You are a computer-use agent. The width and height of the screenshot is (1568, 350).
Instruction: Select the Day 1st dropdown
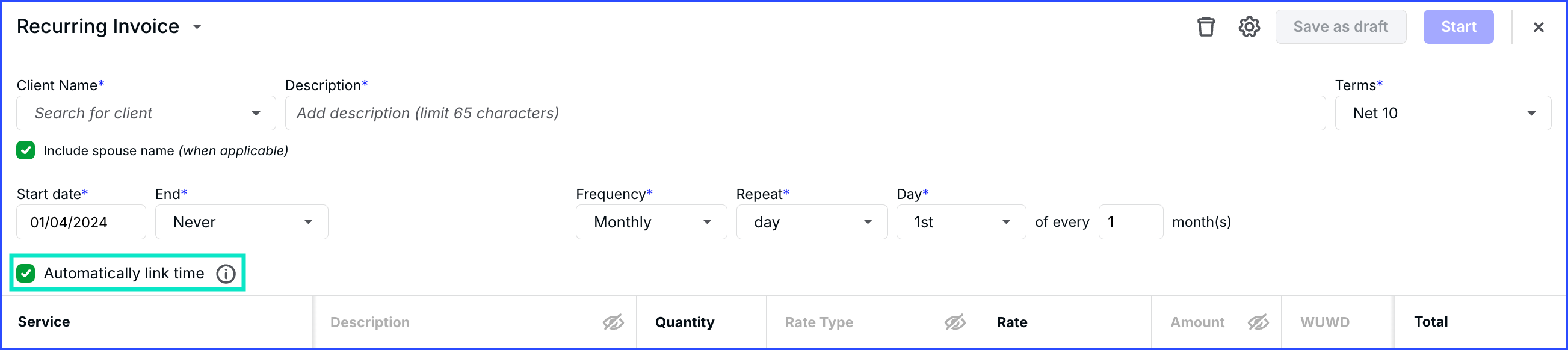pos(961,222)
